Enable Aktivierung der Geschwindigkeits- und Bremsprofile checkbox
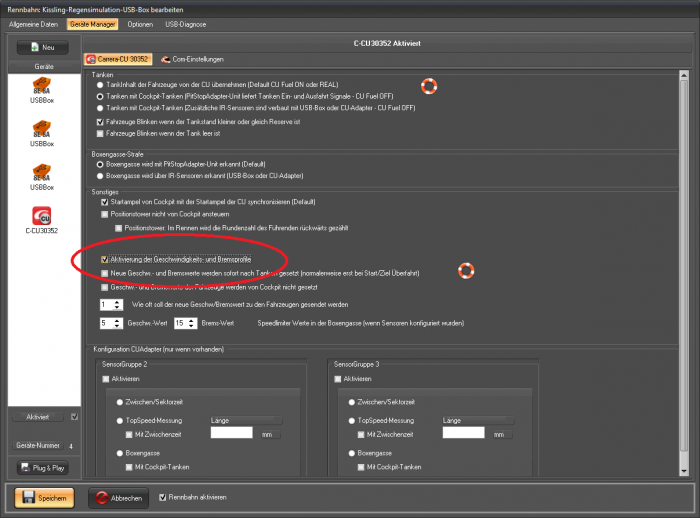 click(x=105, y=260)
